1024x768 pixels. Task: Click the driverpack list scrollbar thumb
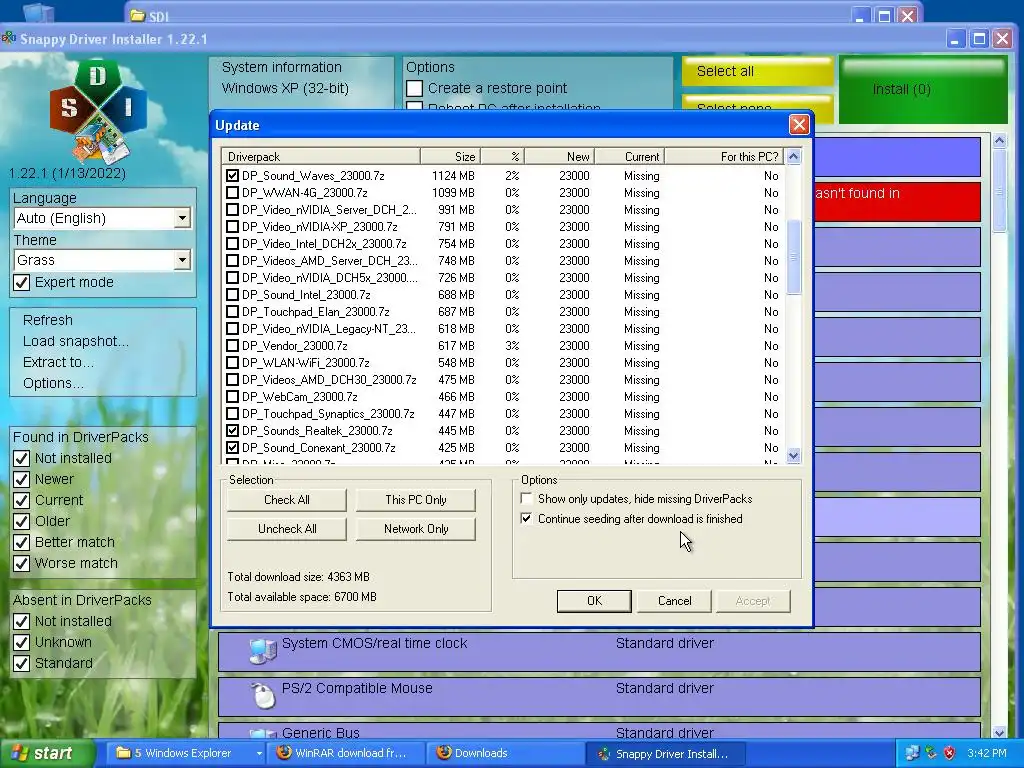(x=793, y=257)
